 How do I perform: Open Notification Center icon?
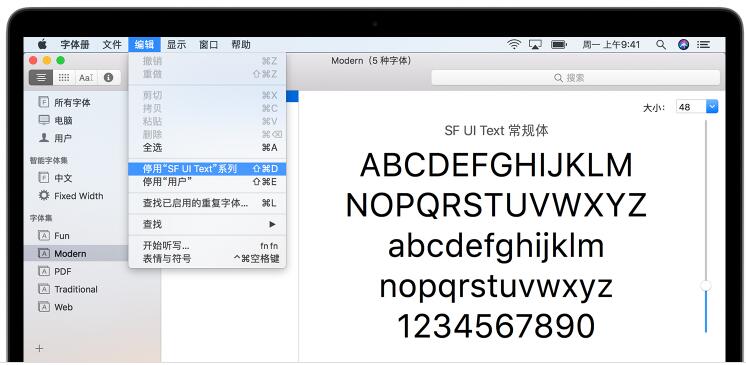(704, 45)
